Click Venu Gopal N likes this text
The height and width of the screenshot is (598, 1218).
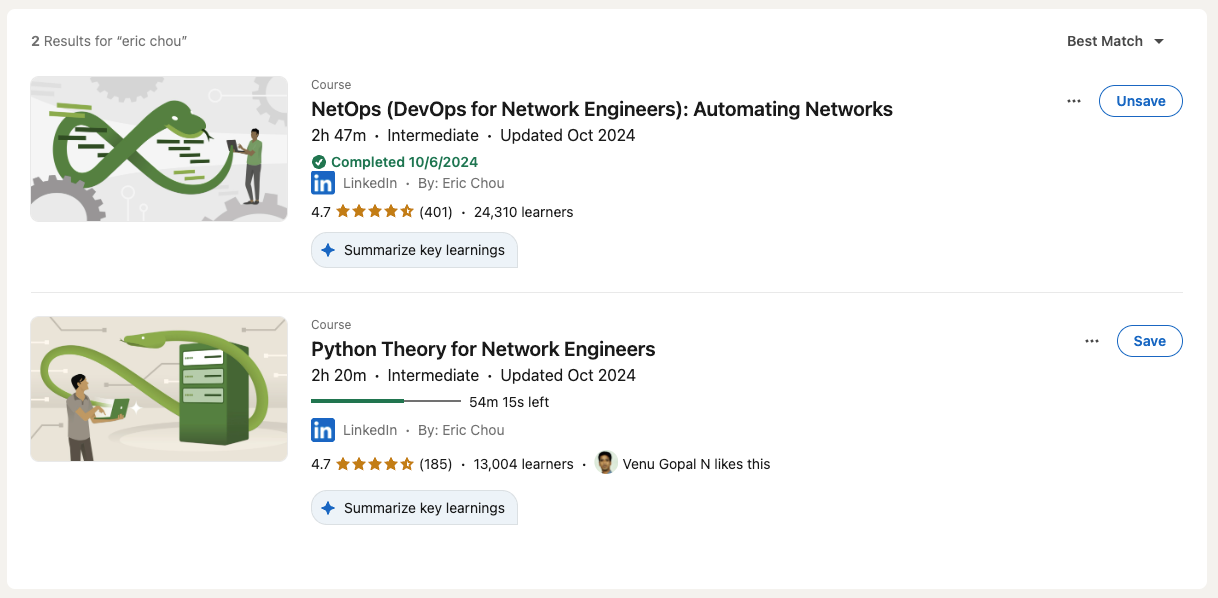tap(696, 464)
